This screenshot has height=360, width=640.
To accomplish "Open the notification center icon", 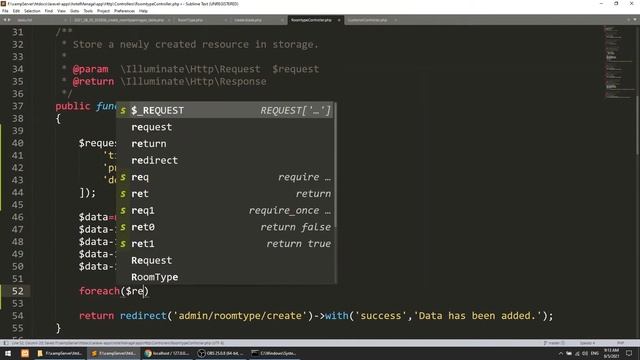I will click(x=629, y=353).
